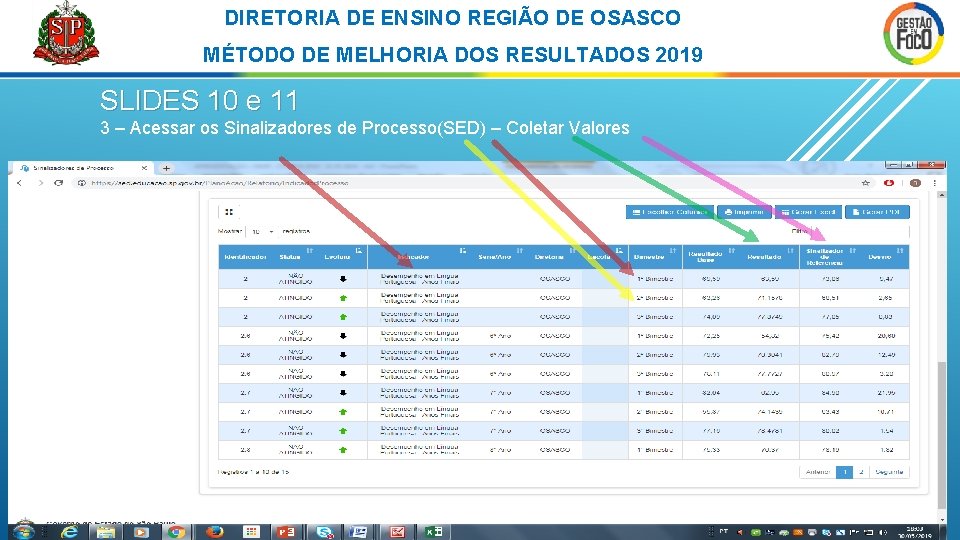Sort table by Evolução column header
The image size is (960, 540).
click(341, 257)
